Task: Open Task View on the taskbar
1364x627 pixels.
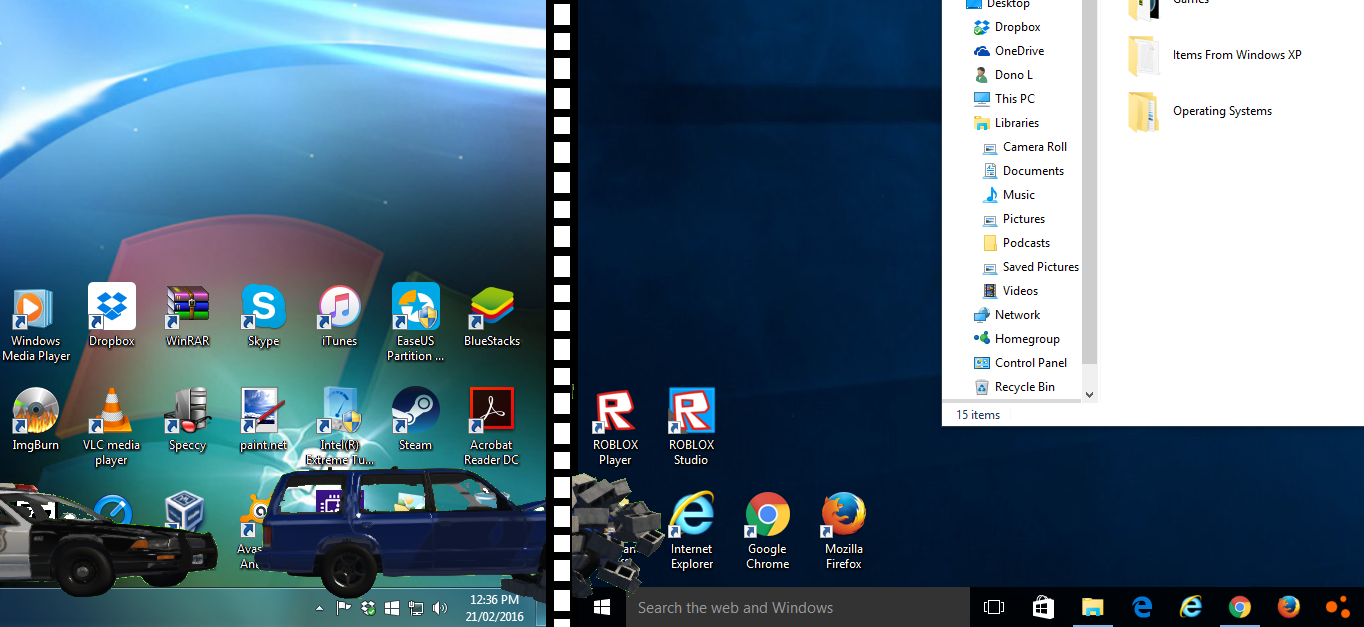Action: [x=994, y=607]
